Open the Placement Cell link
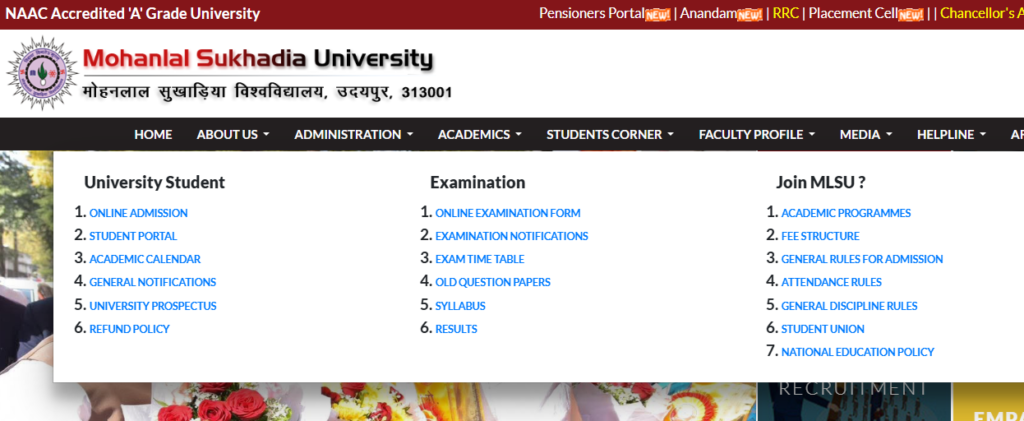The height and width of the screenshot is (421, 1024). tap(852, 14)
